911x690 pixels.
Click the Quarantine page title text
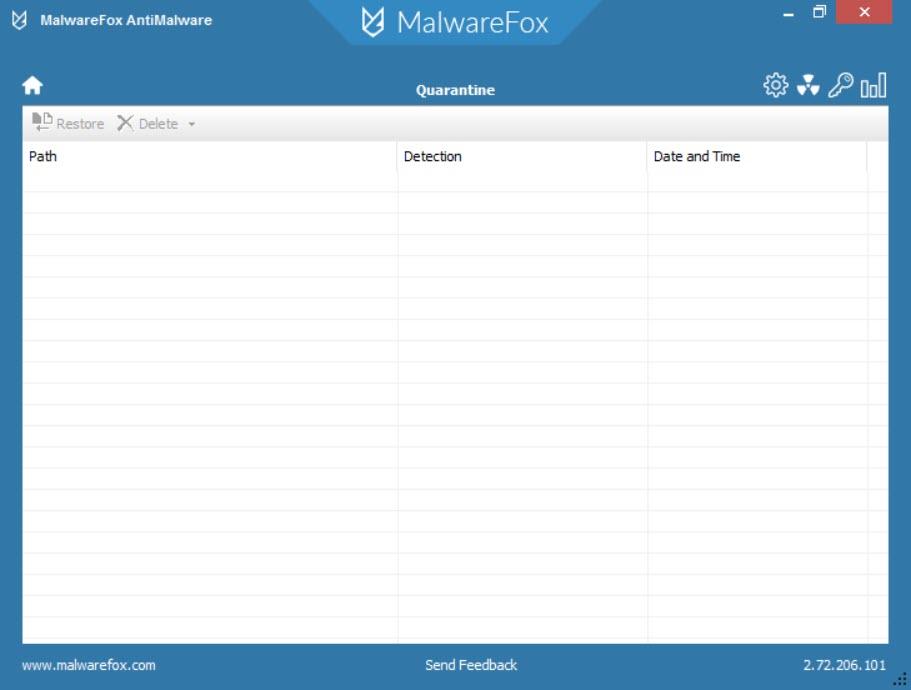(456, 90)
